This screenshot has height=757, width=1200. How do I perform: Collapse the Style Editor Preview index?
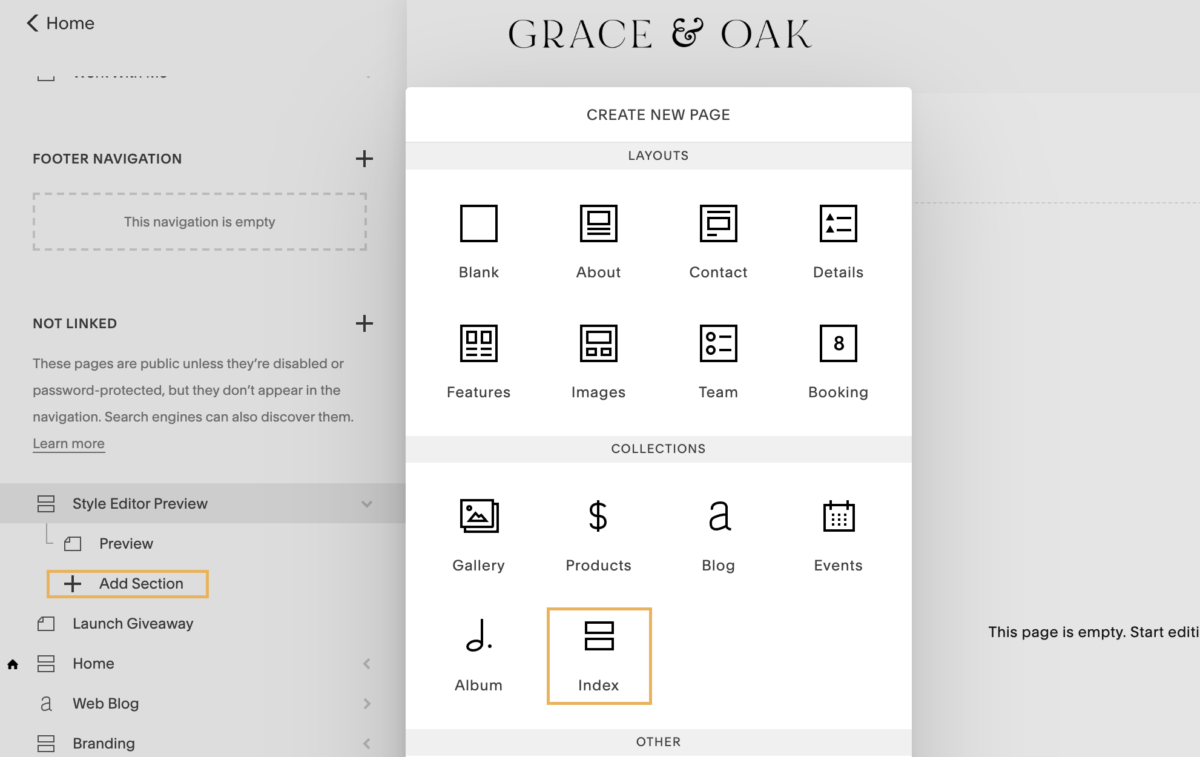367,504
